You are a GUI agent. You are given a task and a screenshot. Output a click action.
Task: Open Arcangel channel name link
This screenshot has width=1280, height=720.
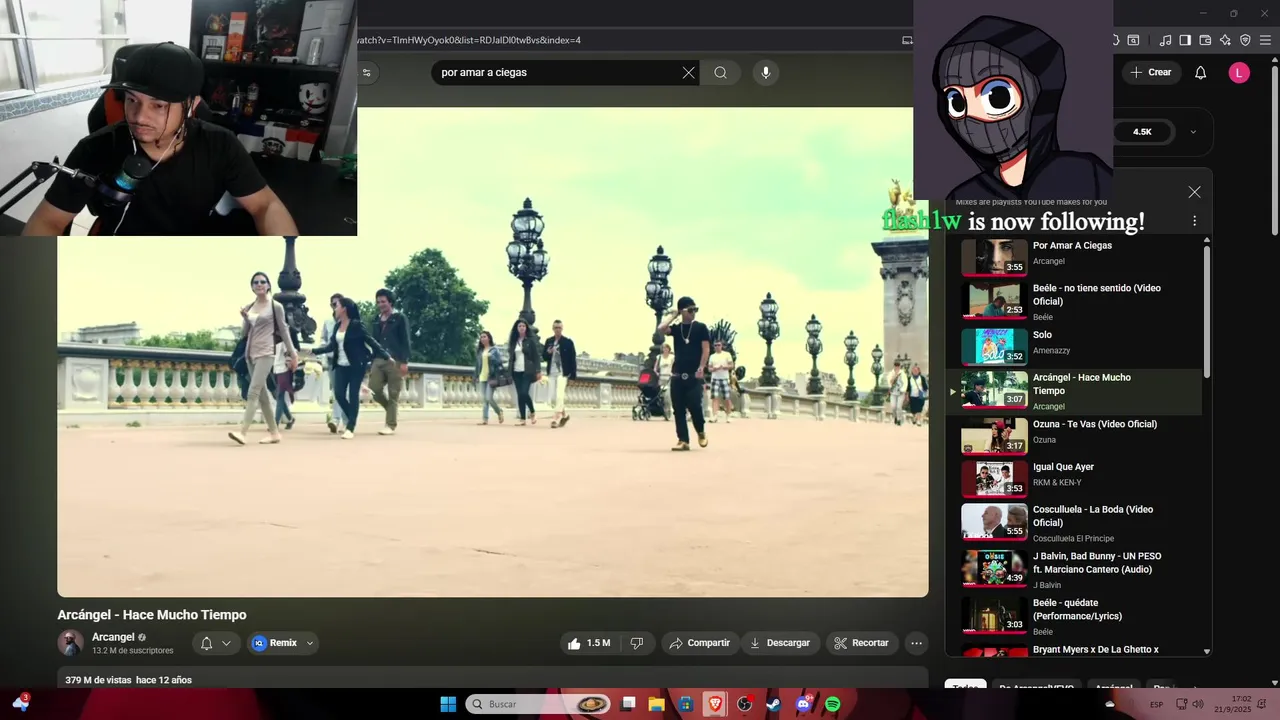(x=113, y=637)
